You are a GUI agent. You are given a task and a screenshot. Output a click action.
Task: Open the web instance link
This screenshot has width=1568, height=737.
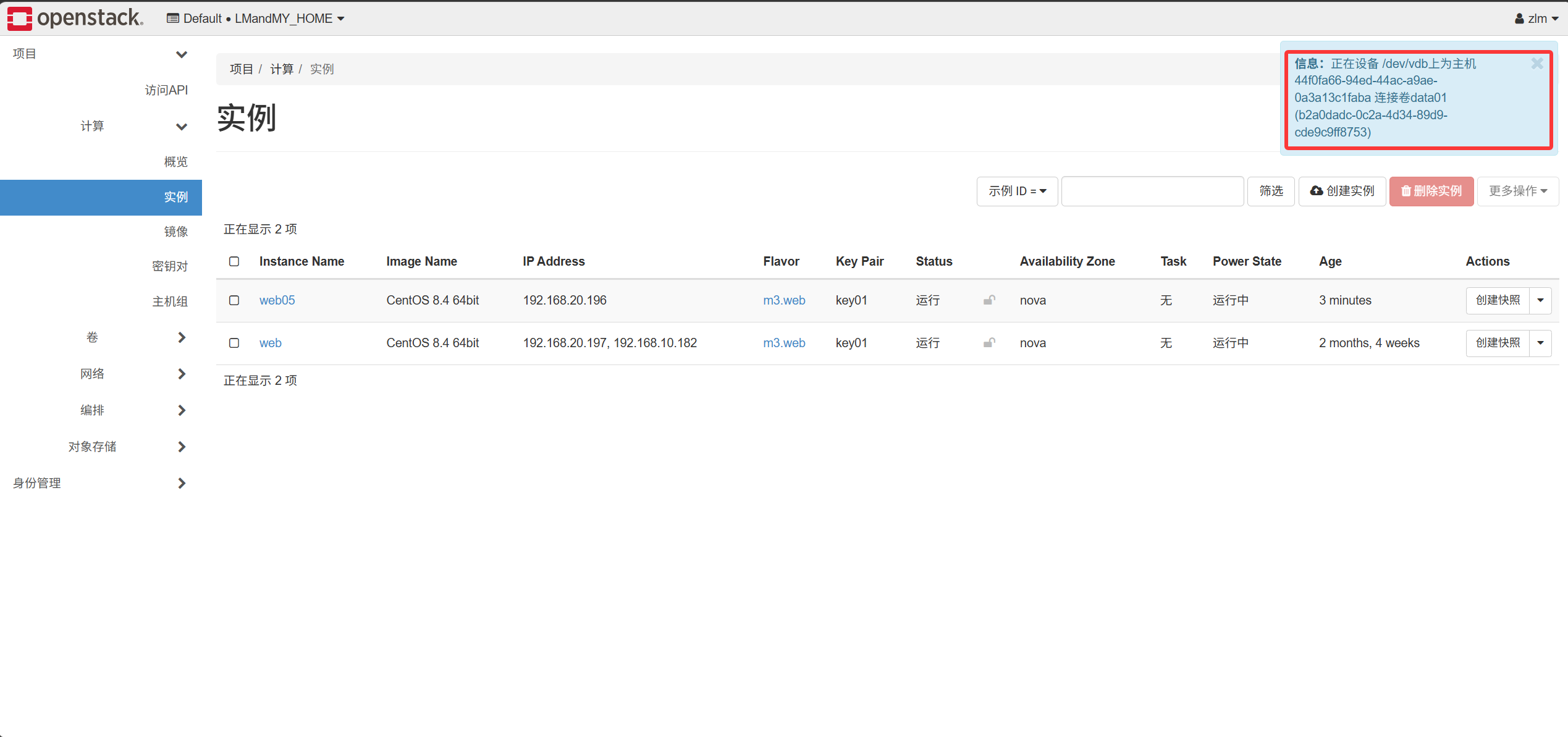270,343
